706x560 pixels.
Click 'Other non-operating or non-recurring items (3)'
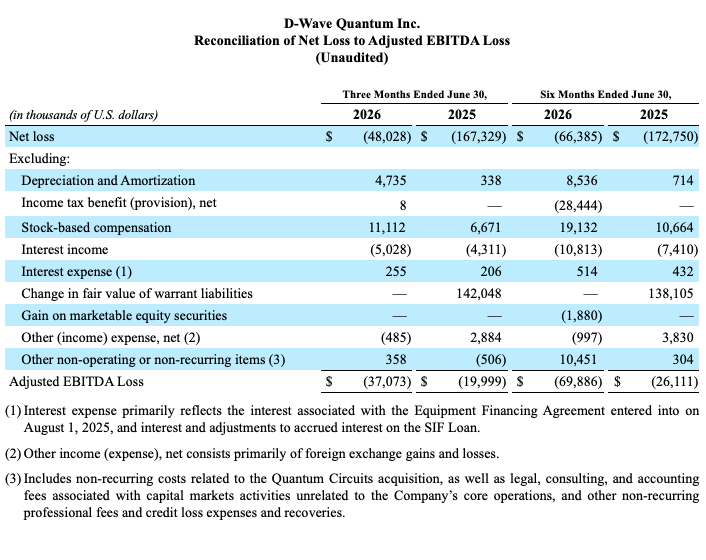[x=153, y=360]
